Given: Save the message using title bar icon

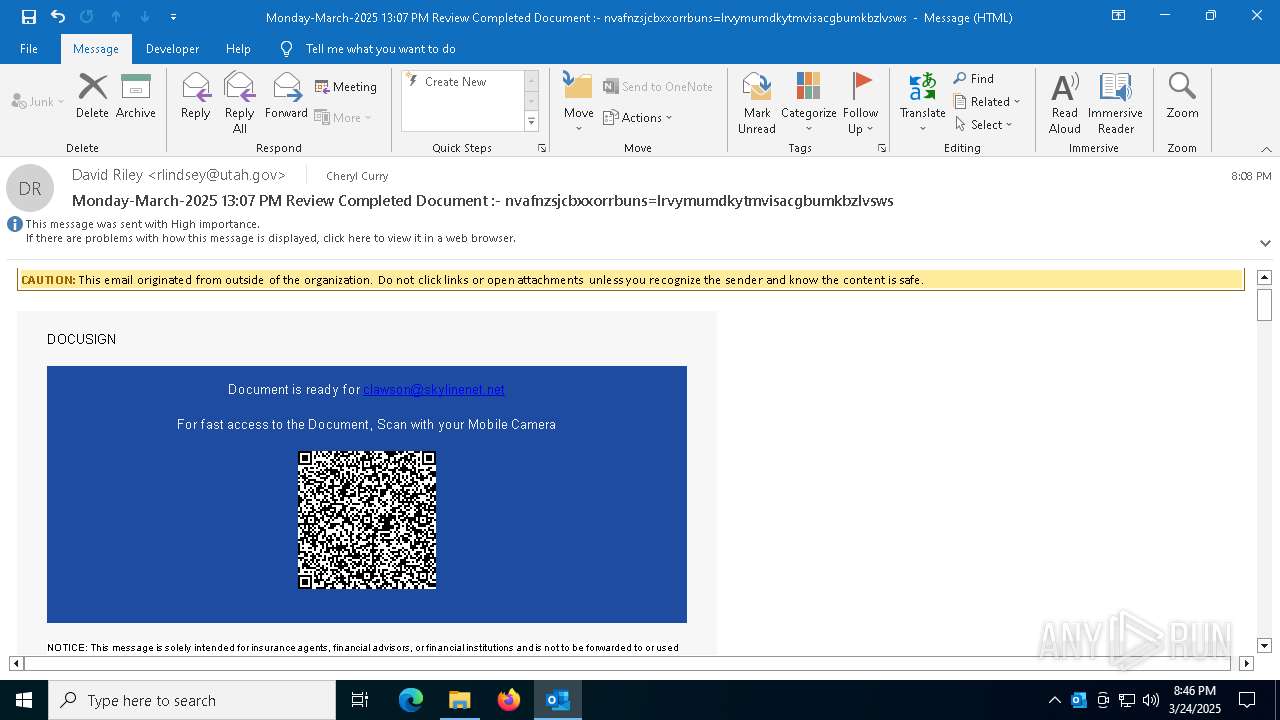Looking at the screenshot, I should click(x=28, y=17).
